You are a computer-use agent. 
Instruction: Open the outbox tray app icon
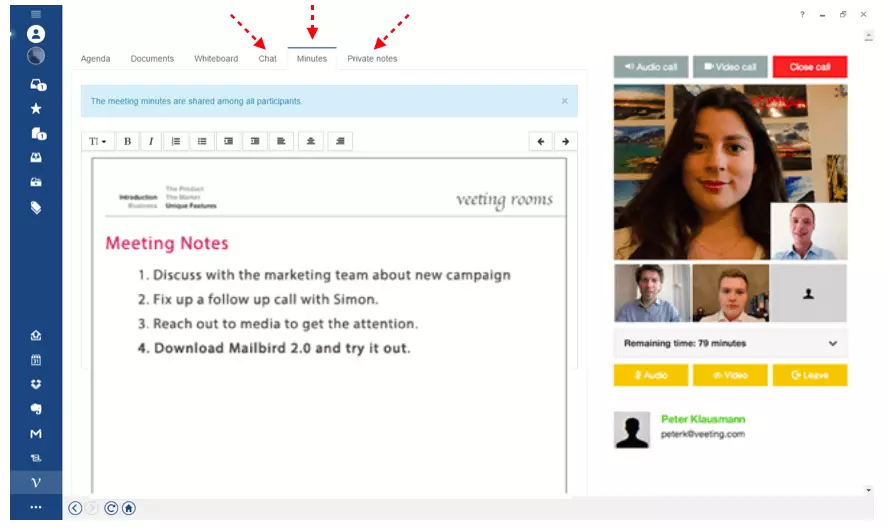(x=36, y=336)
